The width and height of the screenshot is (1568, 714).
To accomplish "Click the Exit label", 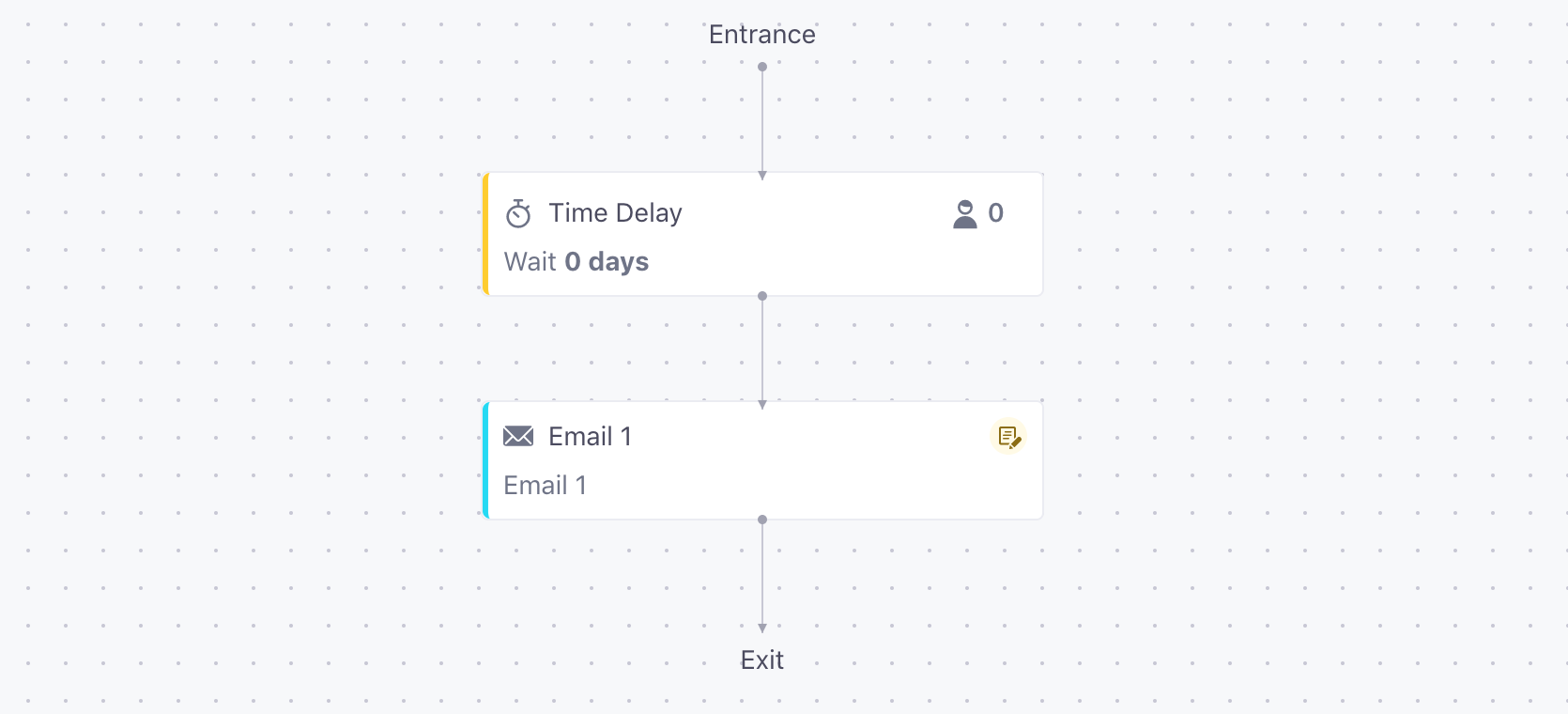I will [x=762, y=660].
